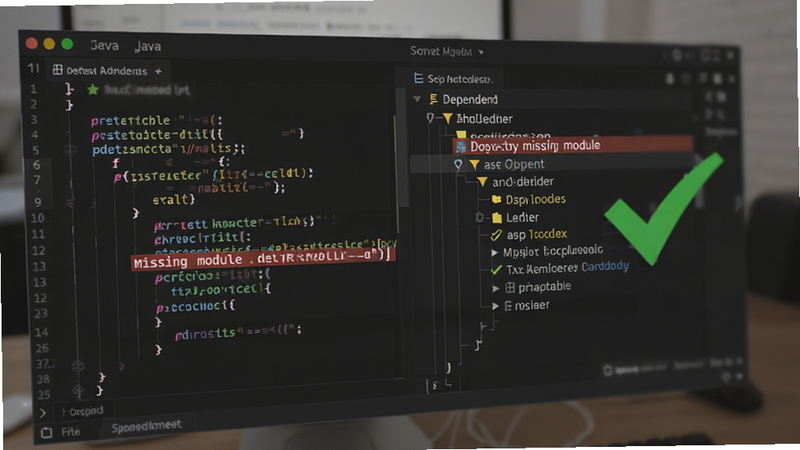
Task: Click the blue icon on missing module row
Action: 461,147
